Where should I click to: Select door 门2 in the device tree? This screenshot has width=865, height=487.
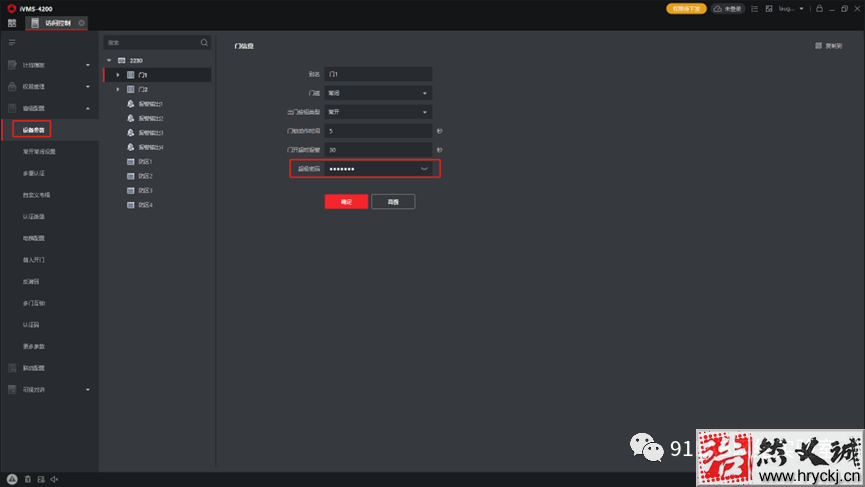[x=143, y=89]
